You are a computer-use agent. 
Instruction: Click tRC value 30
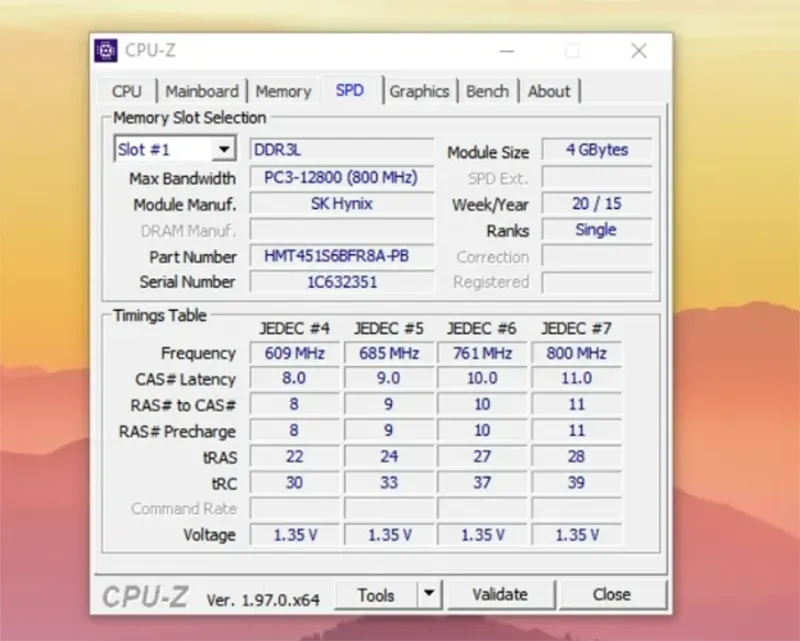point(294,483)
